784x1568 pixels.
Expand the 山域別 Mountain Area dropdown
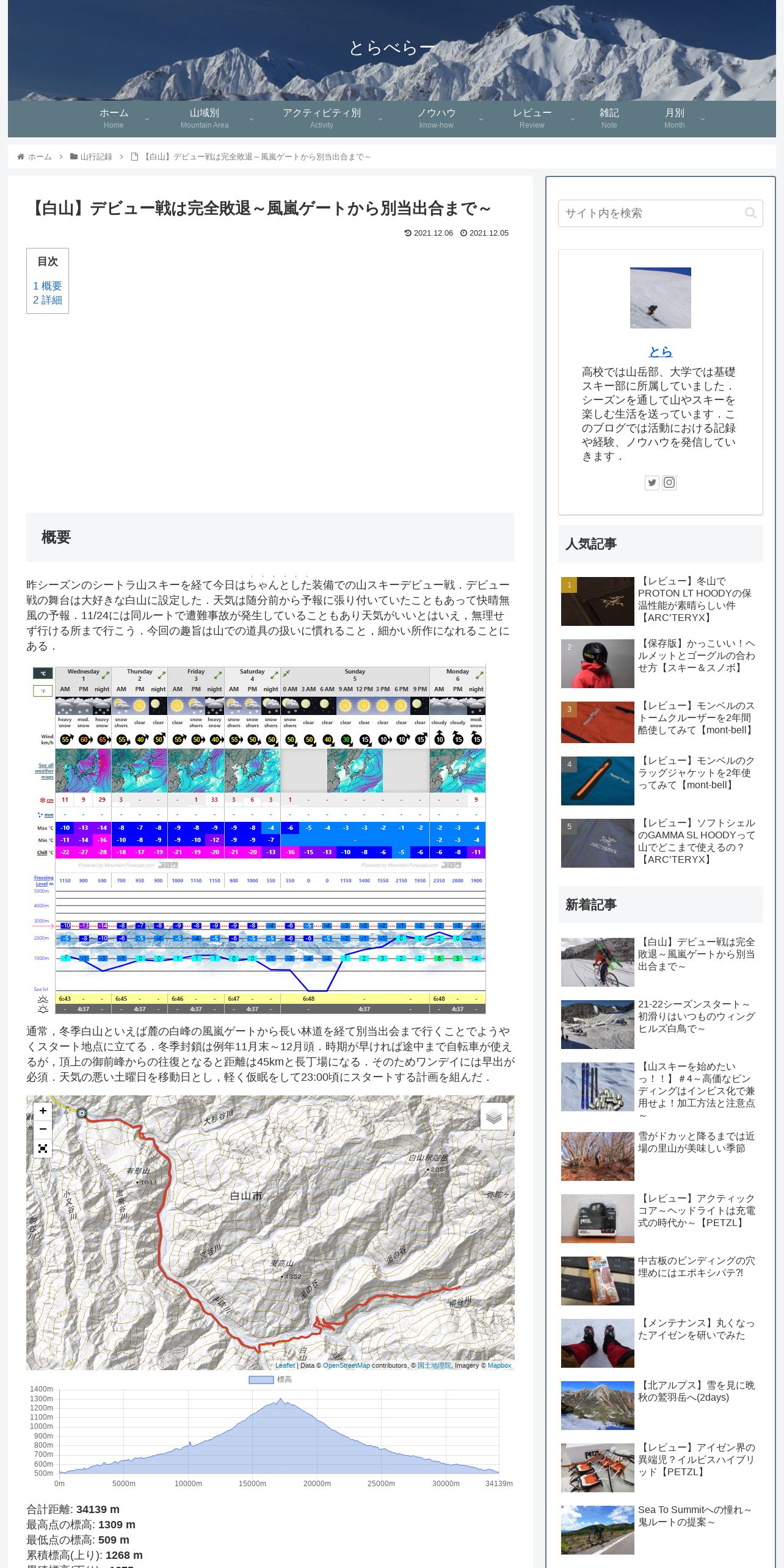tap(251, 119)
